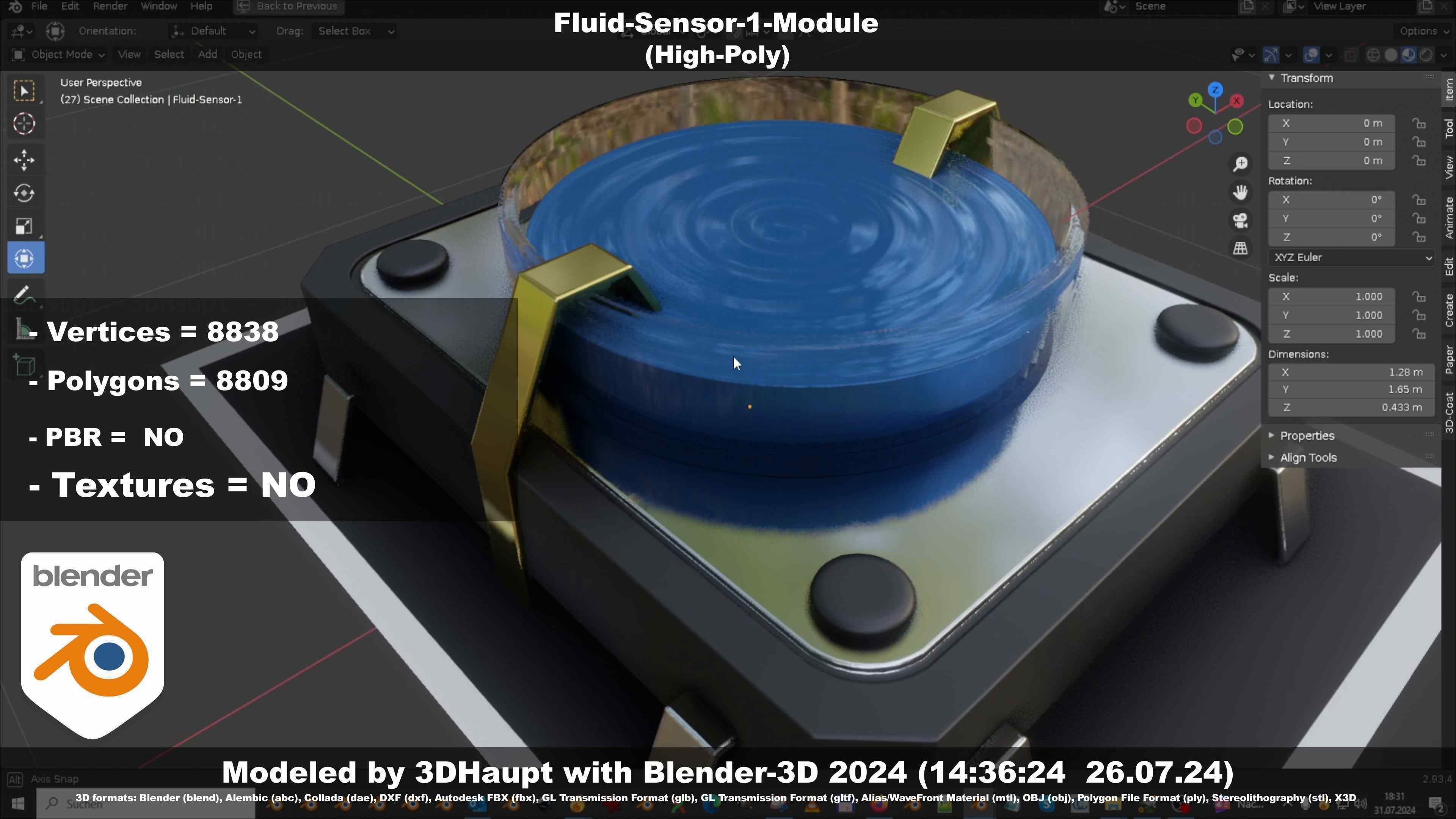Click the Dimensions Z value field
This screenshot has width=1456, height=819.
(1351, 408)
